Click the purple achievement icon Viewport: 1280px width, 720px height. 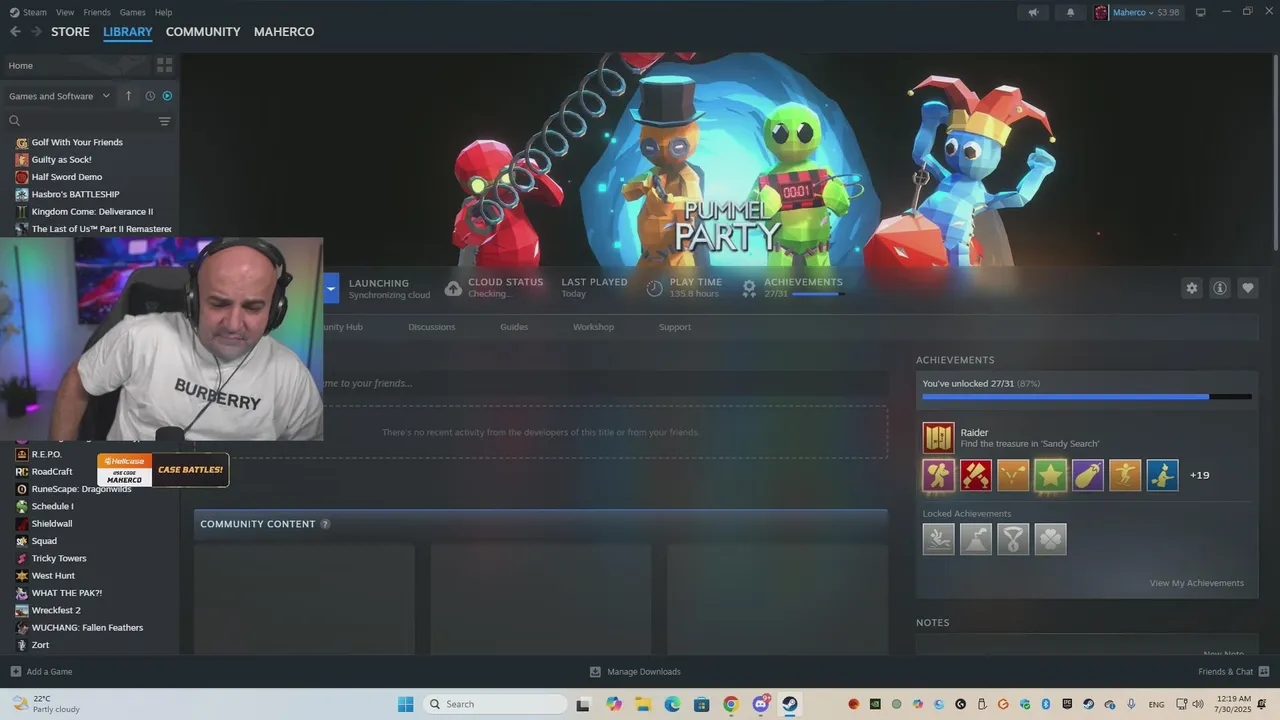(x=1088, y=475)
